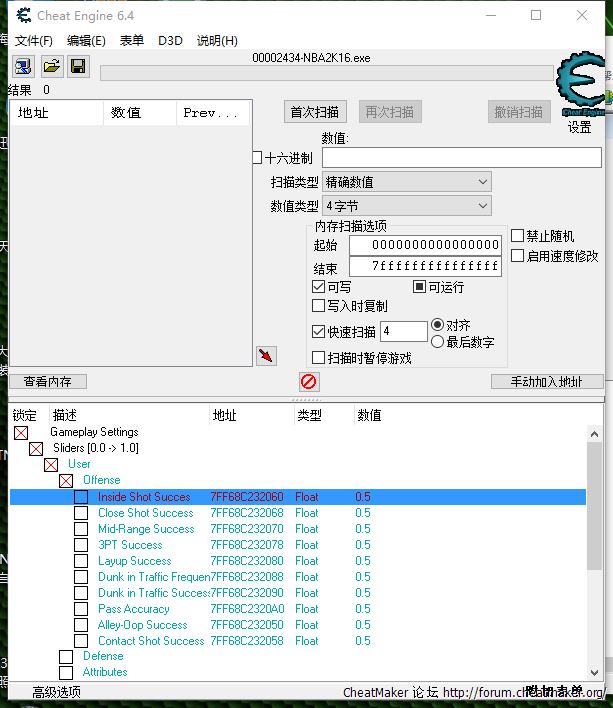This screenshot has width=613, height=708.
Task: Click the floppy disk save icon
Action: (x=77, y=67)
